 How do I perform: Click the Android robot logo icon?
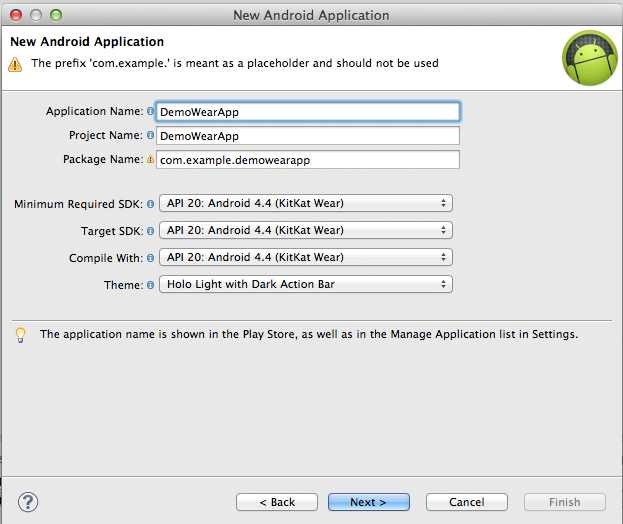(x=589, y=56)
